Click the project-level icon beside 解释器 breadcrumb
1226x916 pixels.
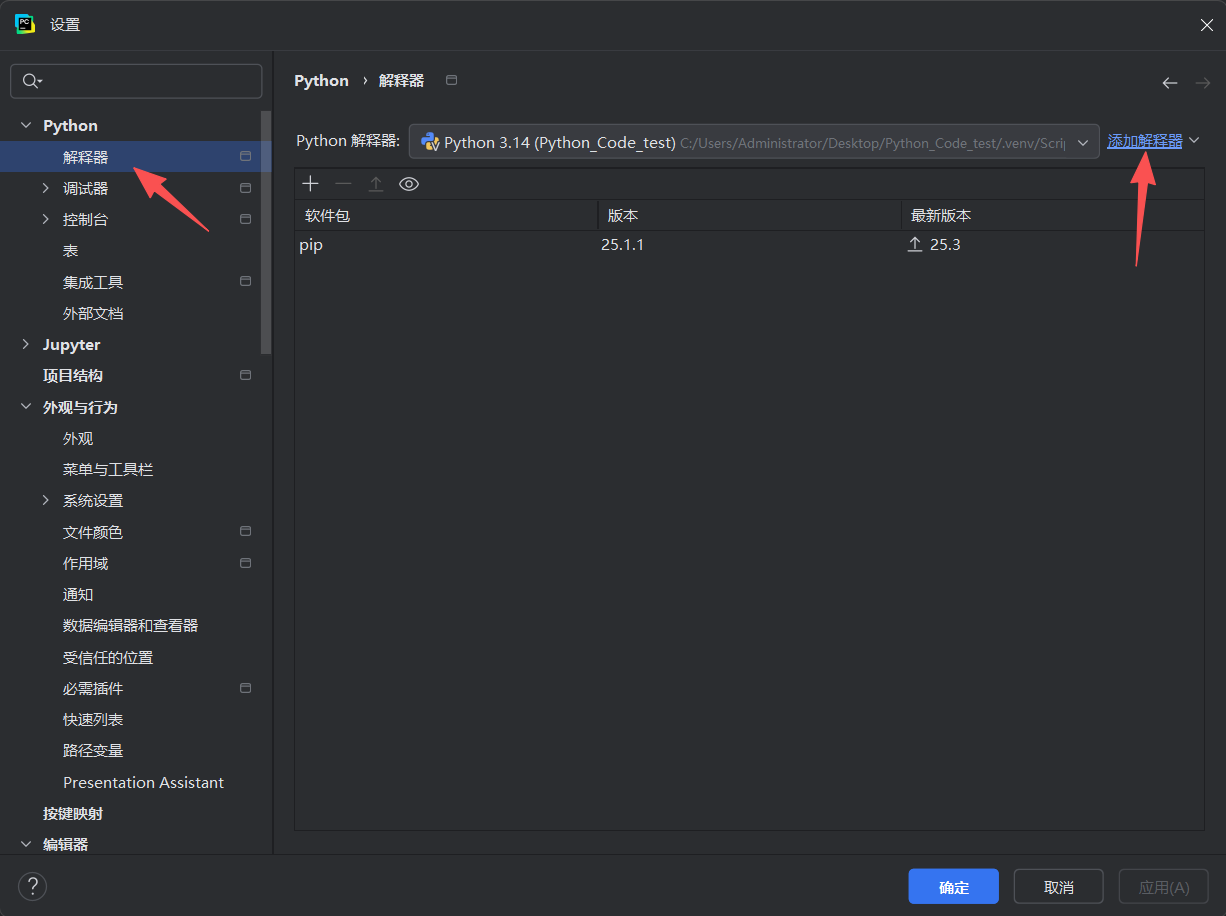(451, 80)
